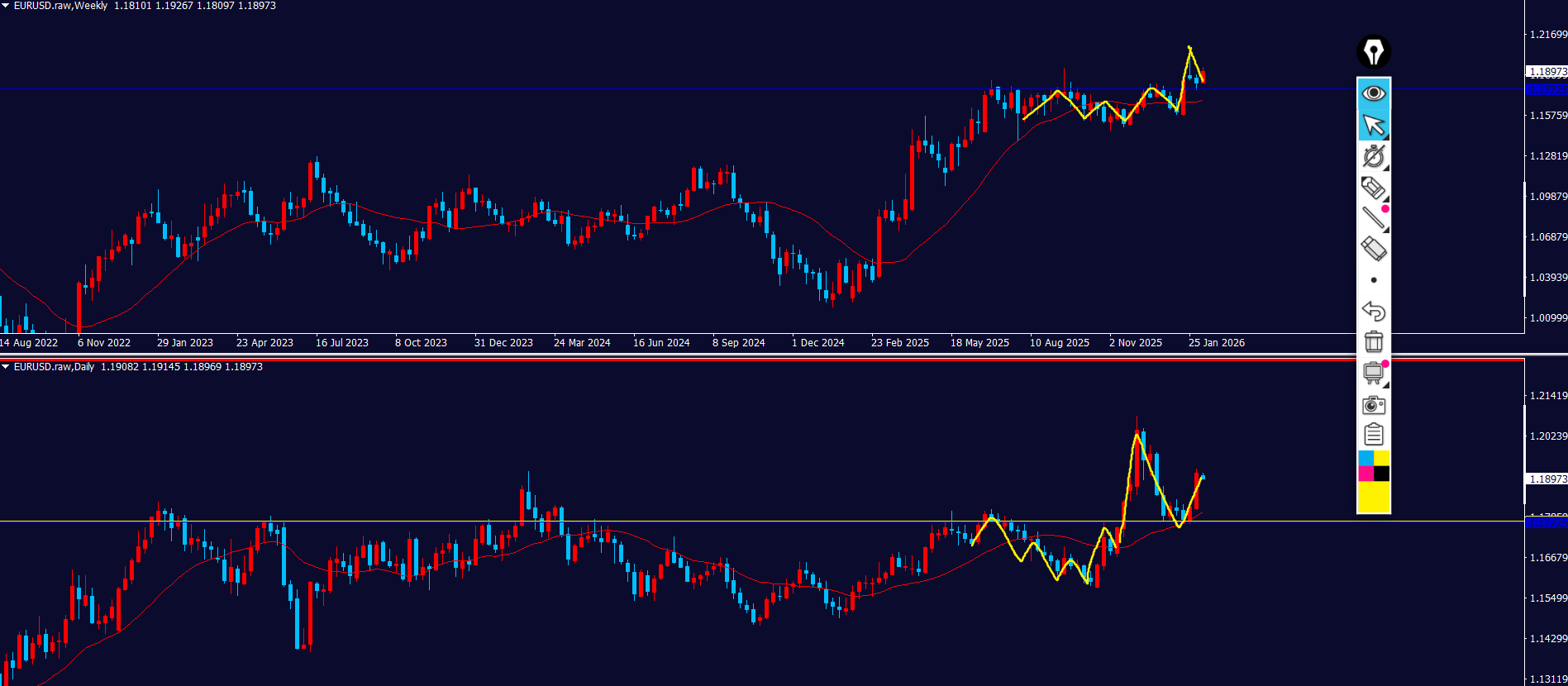Image resolution: width=1568 pixels, height=686 pixels.
Task: Click the Epic Pen nib logo button
Action: [1373, 52]
